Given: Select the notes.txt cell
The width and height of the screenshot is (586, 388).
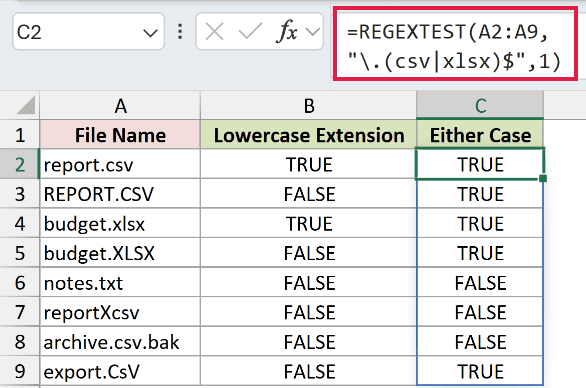Looking at the screenshot, I should pos(120,282).
